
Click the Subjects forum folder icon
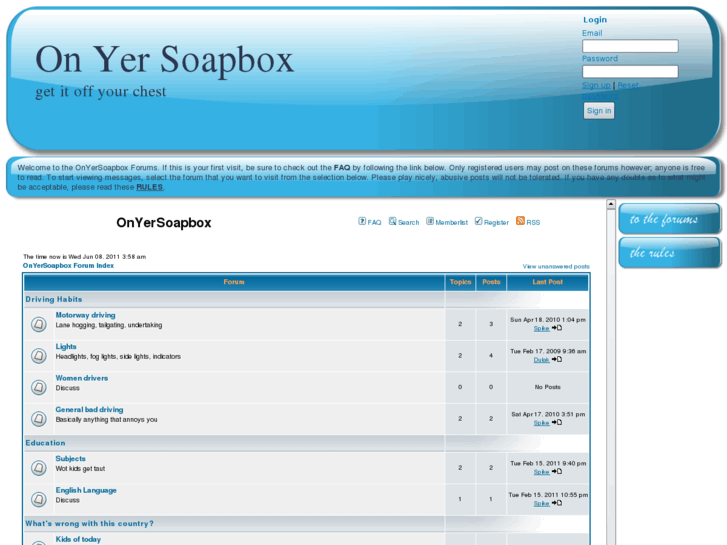click(39, 468)
